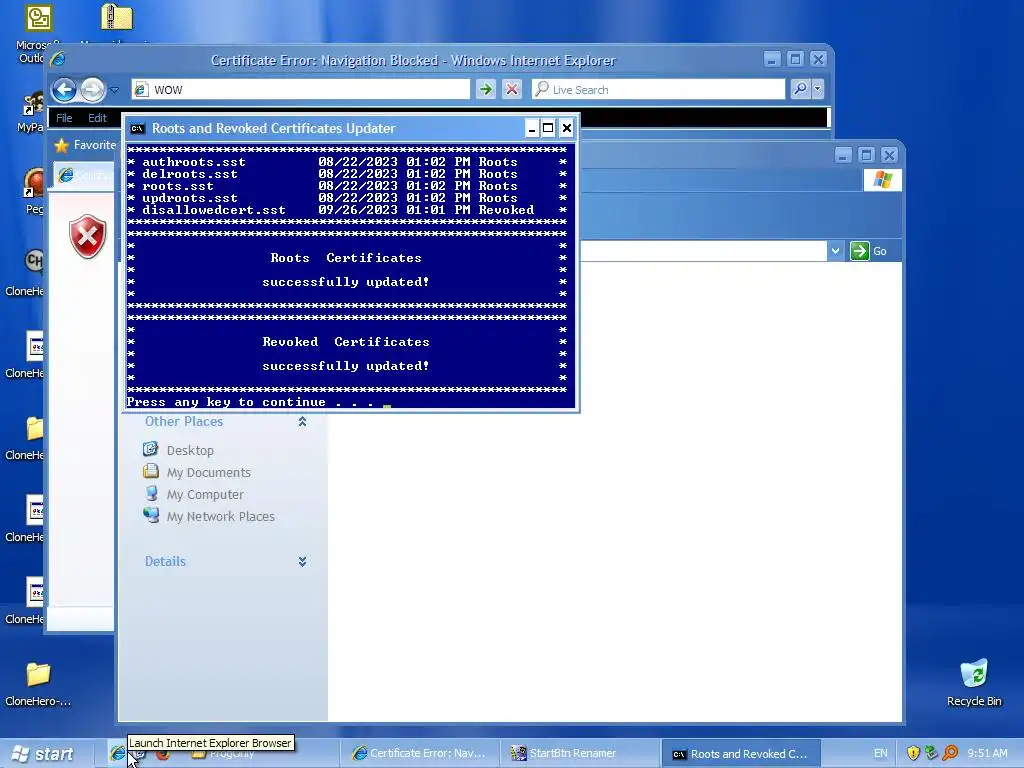Click the EN language indicator
The height and width of the screenshot is (768, 1024).
[880, 754]
